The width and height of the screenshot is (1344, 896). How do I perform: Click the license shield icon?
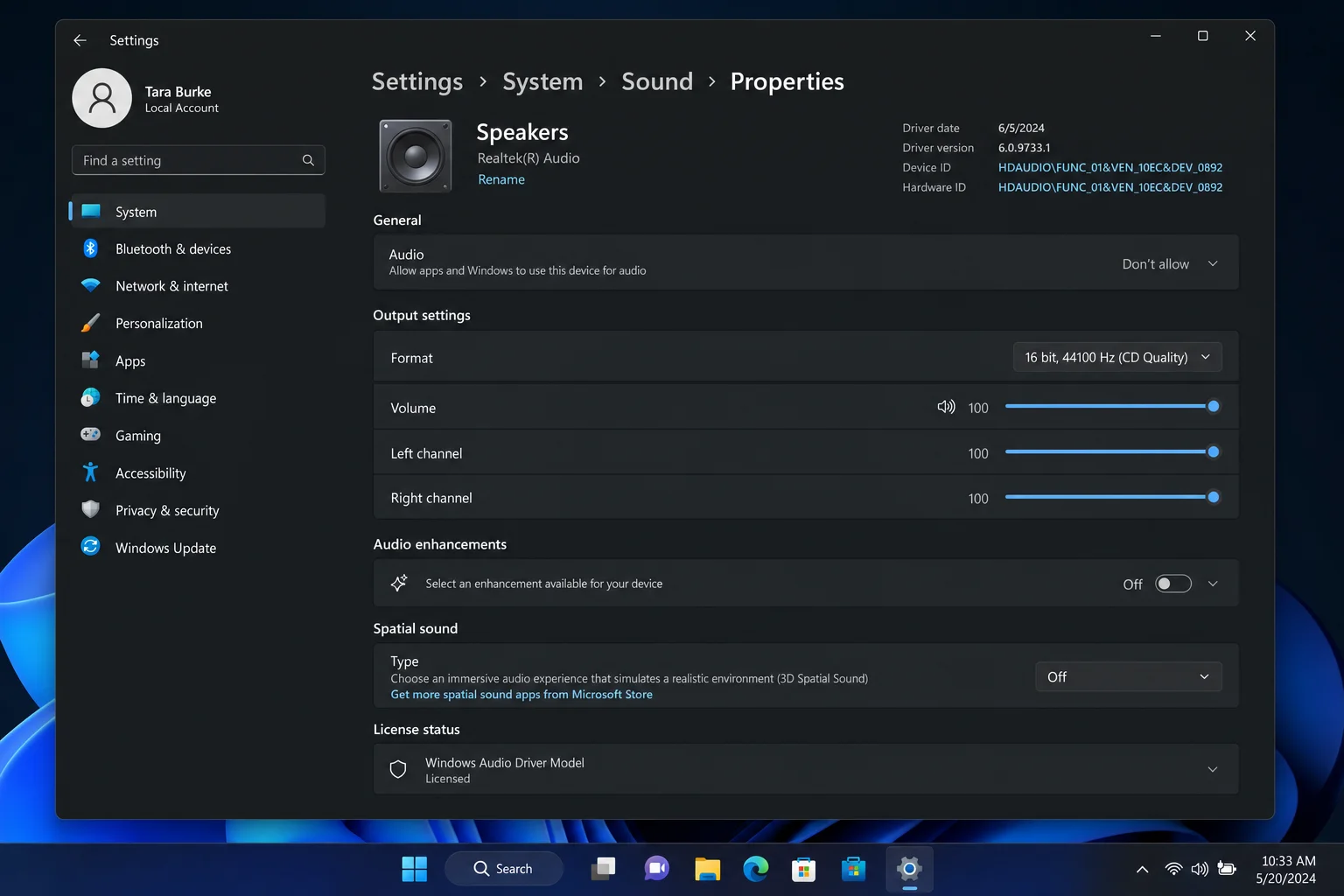(398, 769)
